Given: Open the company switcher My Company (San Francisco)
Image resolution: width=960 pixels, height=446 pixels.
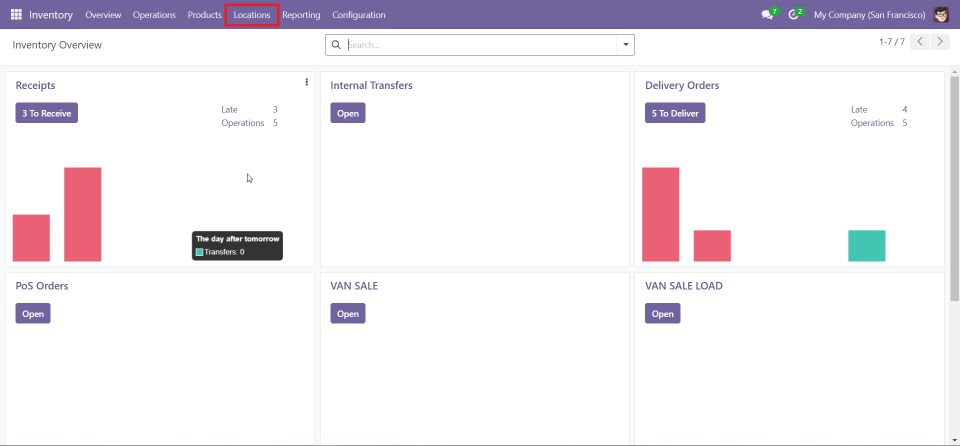Looking at the screenshot, I should pos(869,15).
